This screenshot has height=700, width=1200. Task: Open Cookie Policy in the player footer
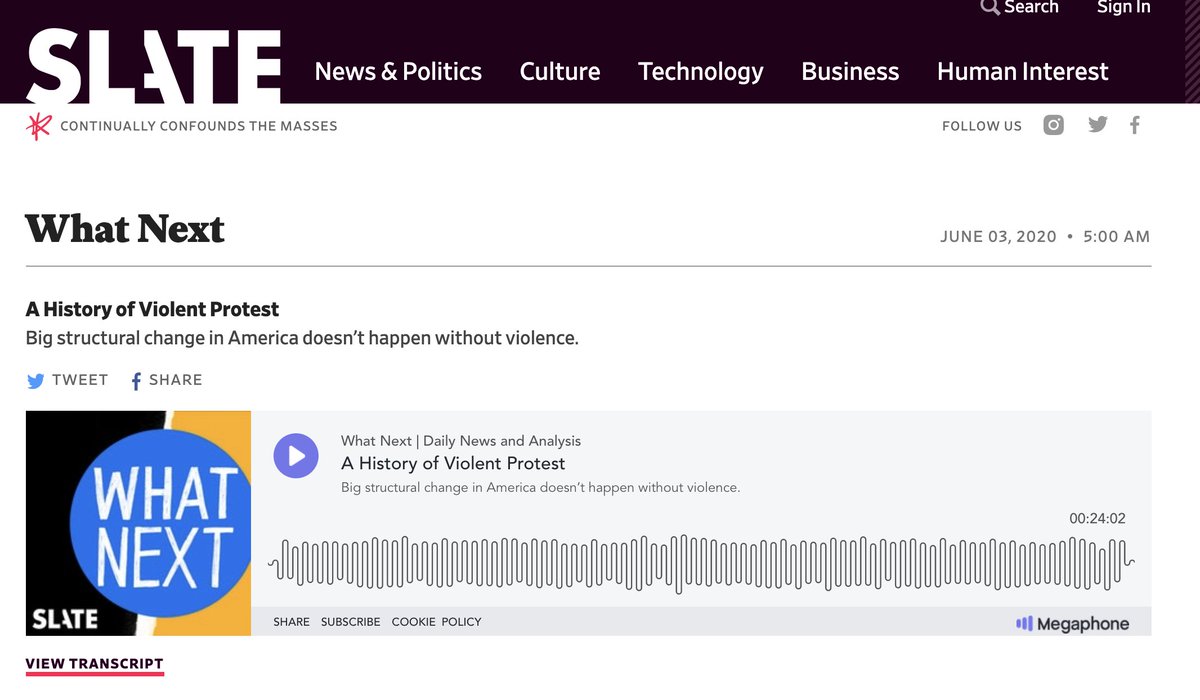pyautogui.click(x=436, y=622)
